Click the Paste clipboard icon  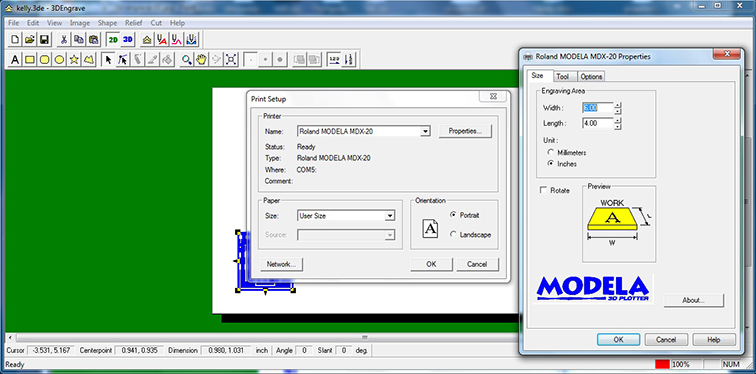click(94, 40)
